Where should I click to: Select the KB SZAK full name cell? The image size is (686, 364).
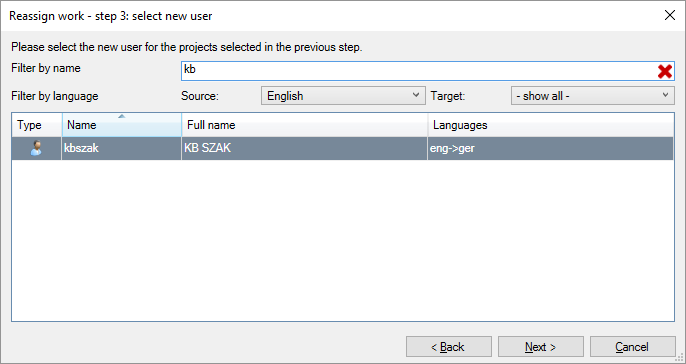(x=304, y=148)
